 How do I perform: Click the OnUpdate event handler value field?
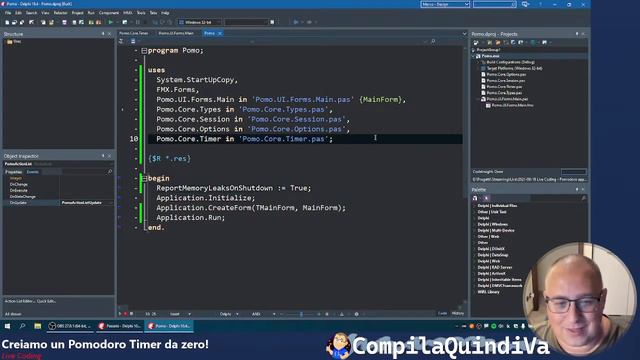coord(87,202)
